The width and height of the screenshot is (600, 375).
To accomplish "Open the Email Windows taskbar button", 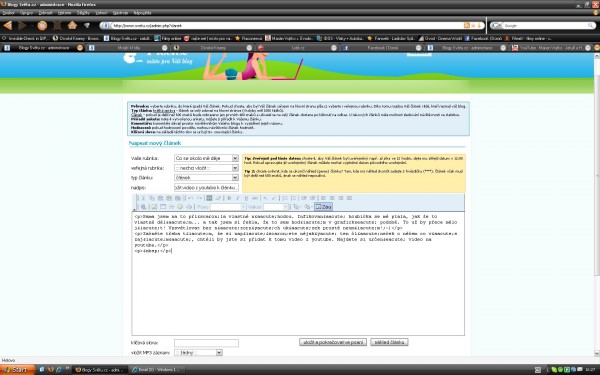I will pos(158,370).
